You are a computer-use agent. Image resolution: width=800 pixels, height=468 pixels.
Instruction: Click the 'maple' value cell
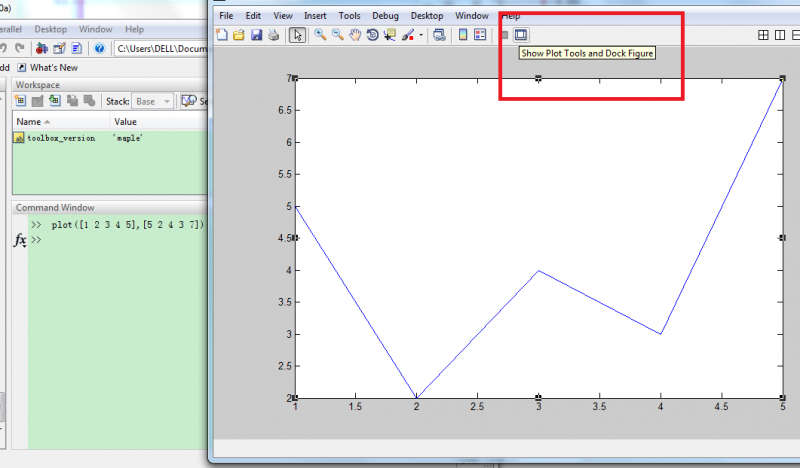pyautogui.click(x=128, y=138)
